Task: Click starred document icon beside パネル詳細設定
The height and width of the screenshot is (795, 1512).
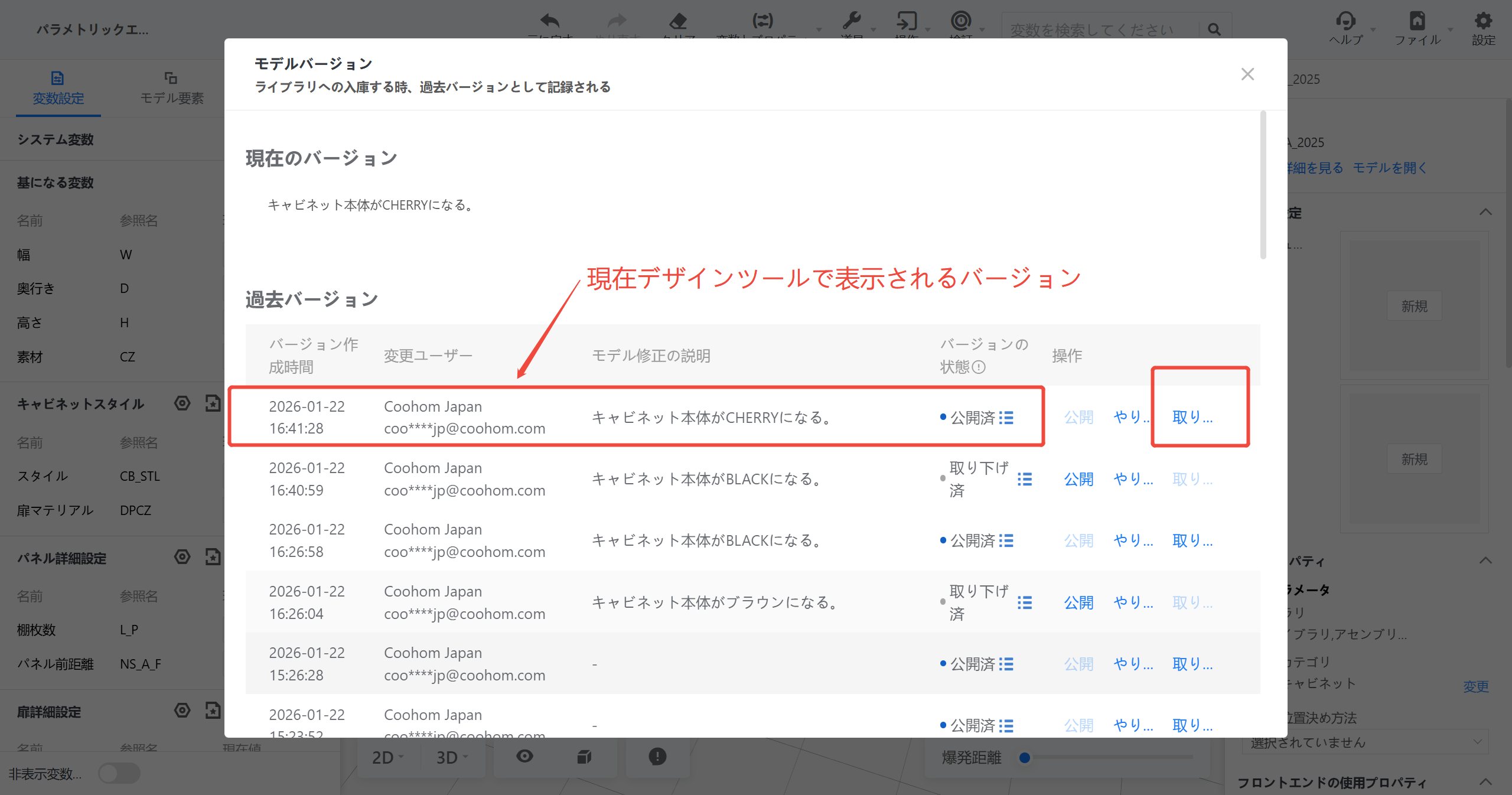Action: pyautogui.click(x=213, y=557)
